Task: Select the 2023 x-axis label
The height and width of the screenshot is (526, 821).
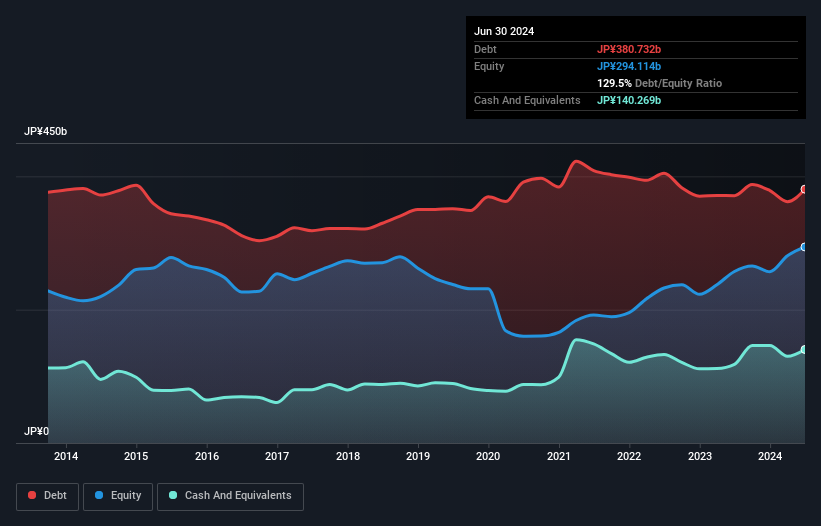Action: 700,456
